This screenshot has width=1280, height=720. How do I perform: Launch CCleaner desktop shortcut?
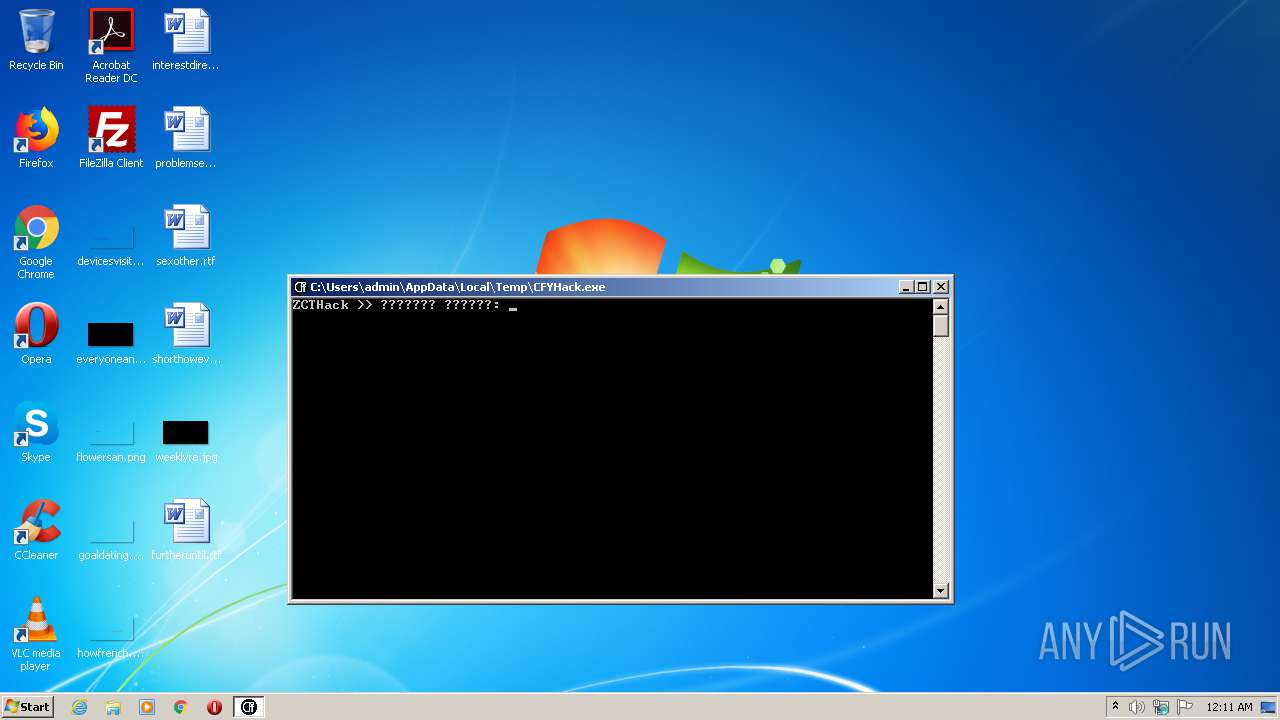[36, 530]
